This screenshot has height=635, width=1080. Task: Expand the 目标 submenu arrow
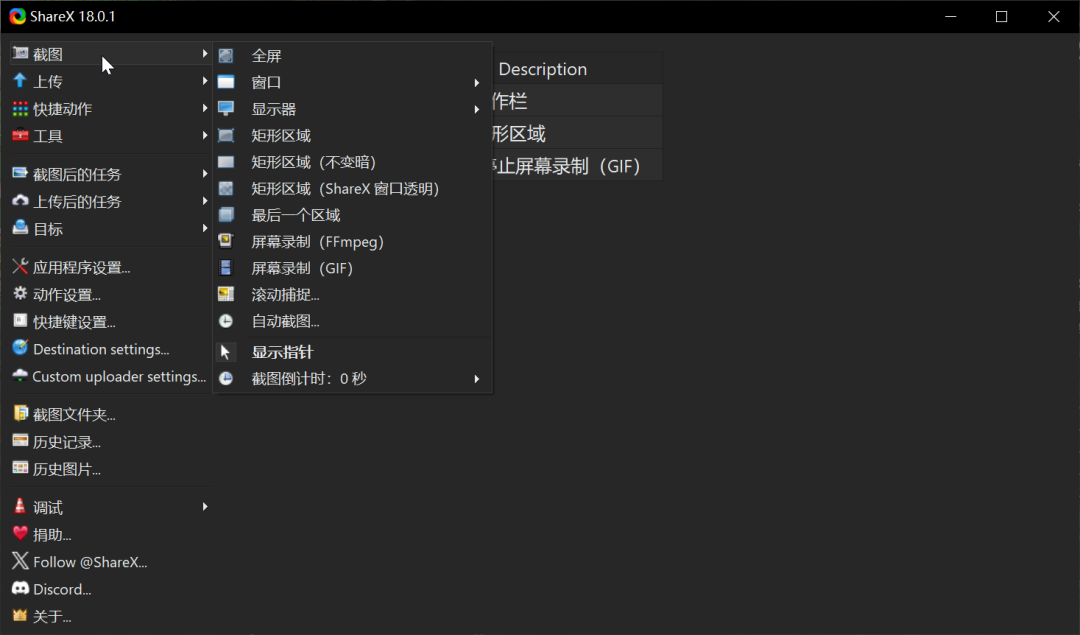pos(205,228)
